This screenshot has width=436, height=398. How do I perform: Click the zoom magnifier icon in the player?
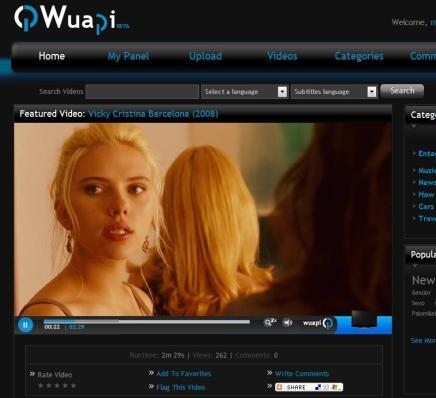pos(270,322)
